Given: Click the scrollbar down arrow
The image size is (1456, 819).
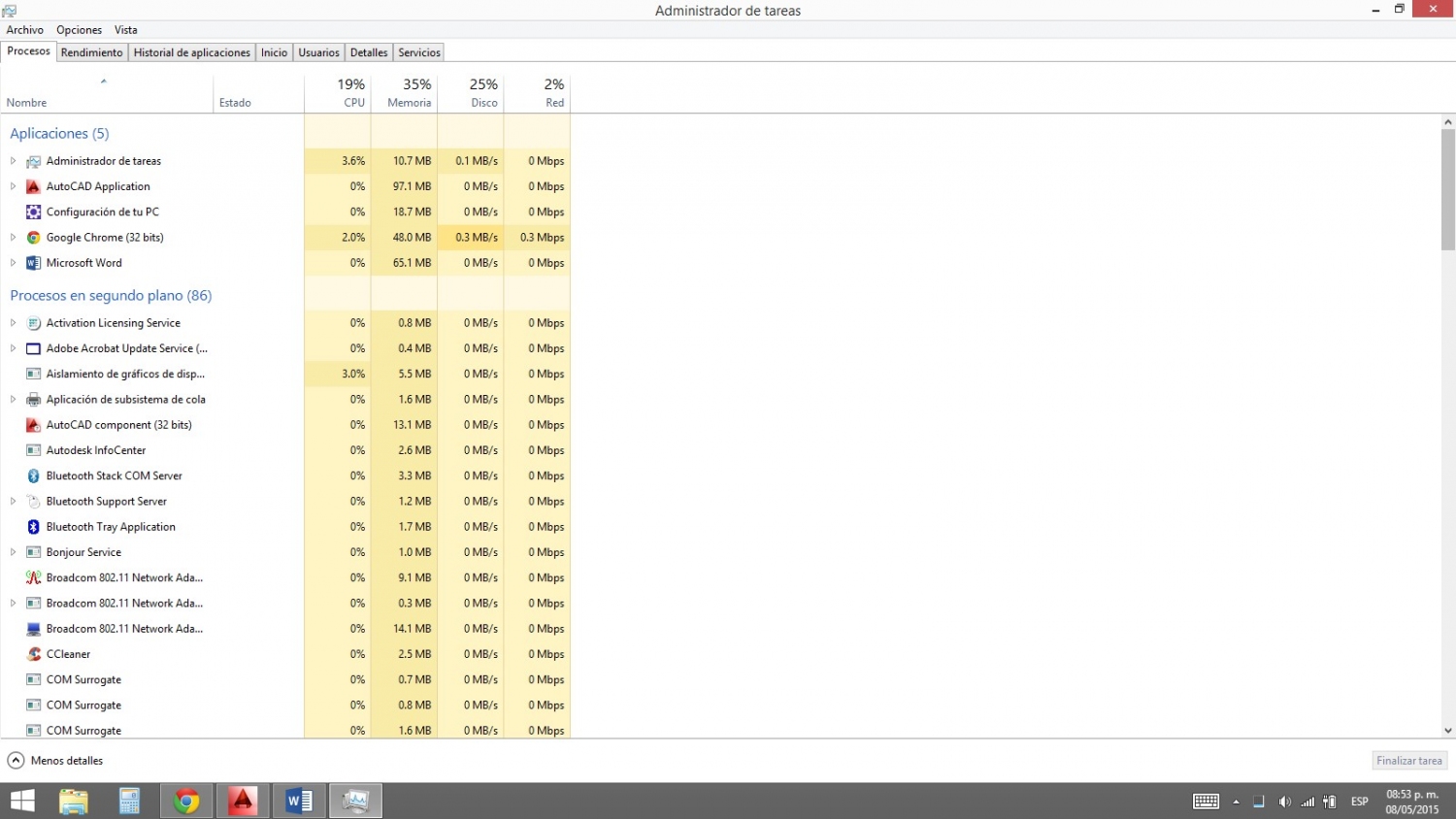Looking at the screenshot, I should [x=1448, y=731].
